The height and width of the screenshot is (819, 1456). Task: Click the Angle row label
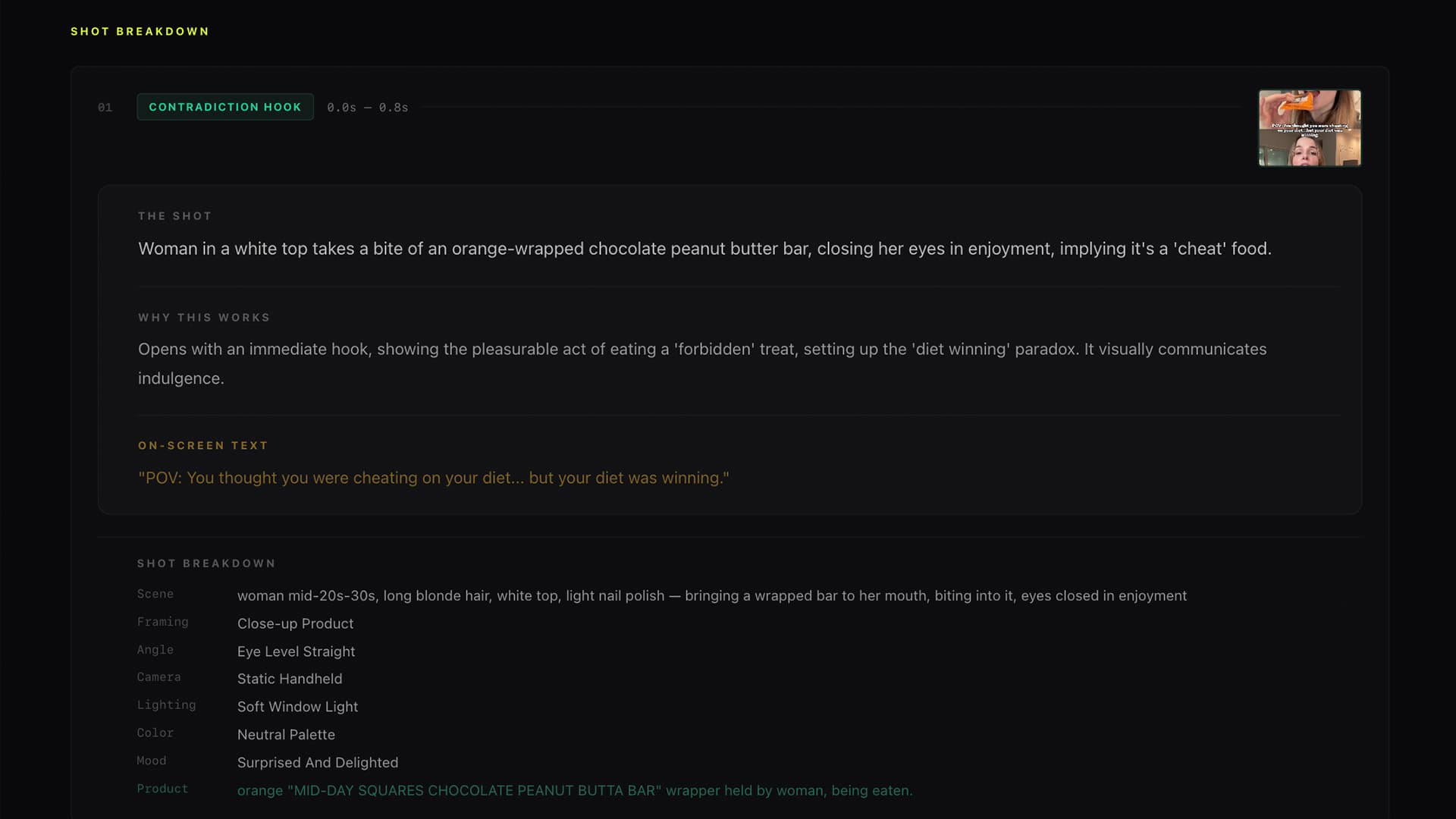(155, 650)
